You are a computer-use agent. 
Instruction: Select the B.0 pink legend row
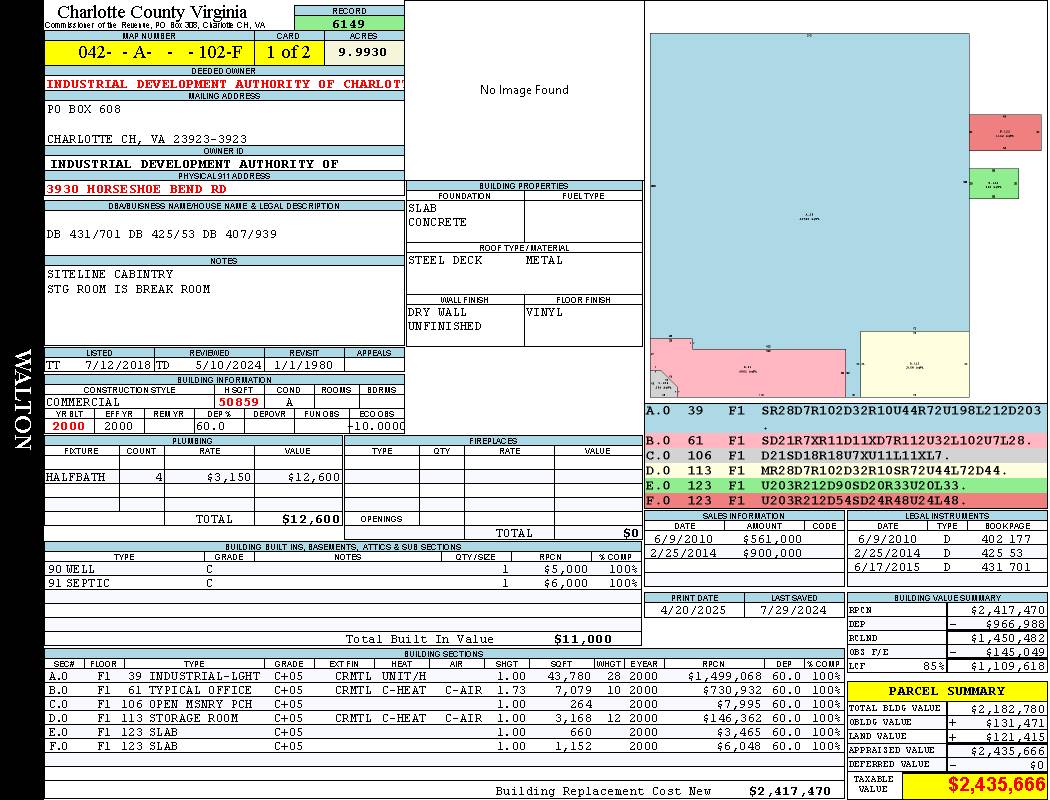845,441
